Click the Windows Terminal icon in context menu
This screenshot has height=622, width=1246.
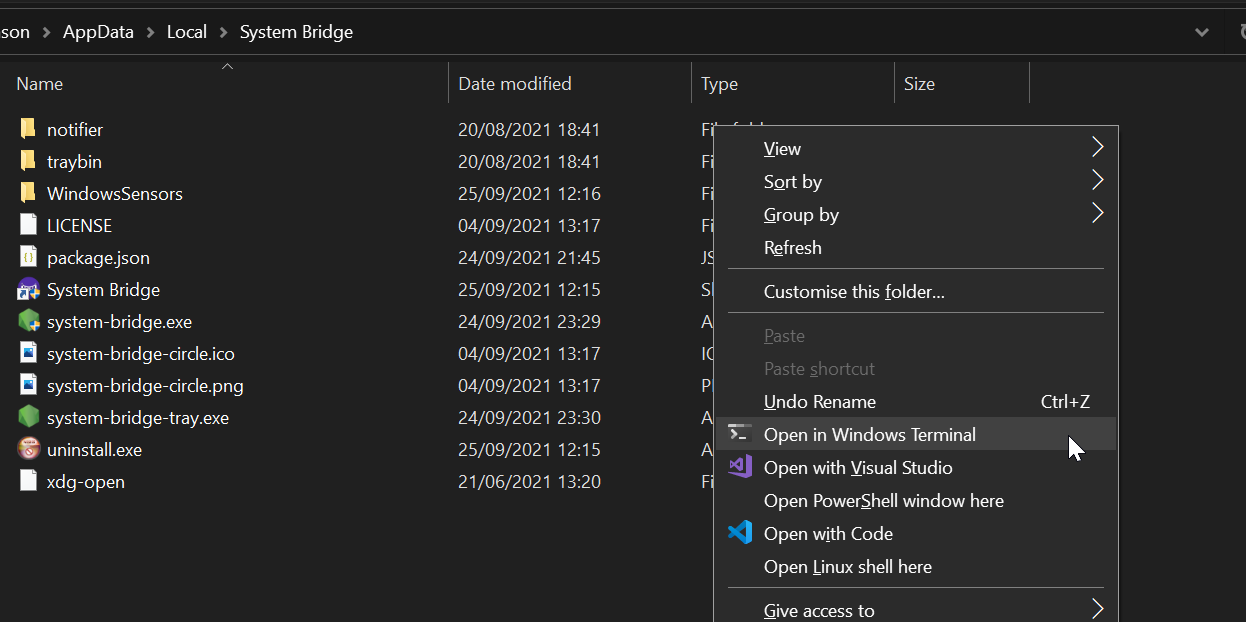point(740,434)
